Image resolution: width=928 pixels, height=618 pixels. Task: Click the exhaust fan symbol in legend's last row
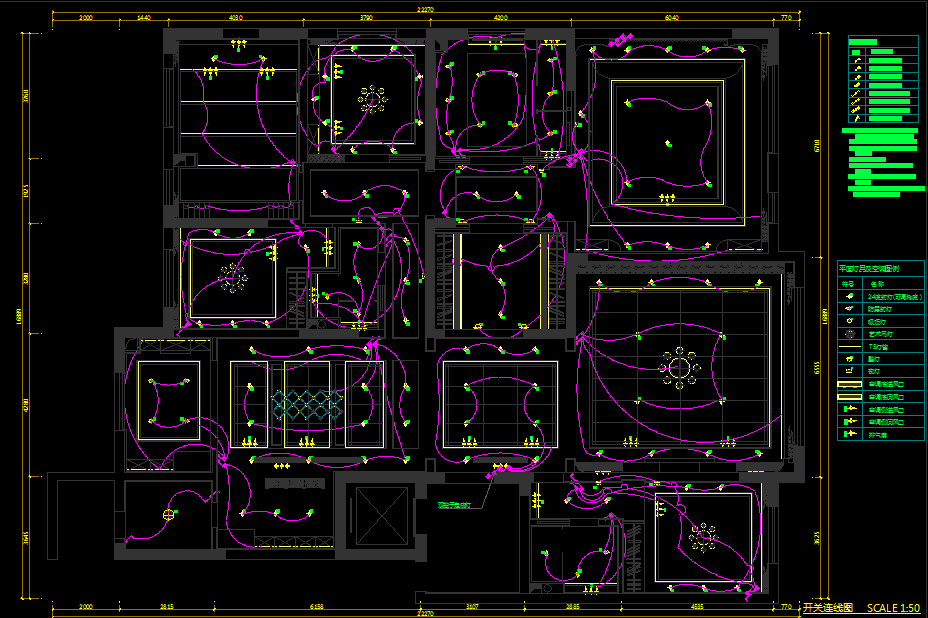[x=850, y=434]
